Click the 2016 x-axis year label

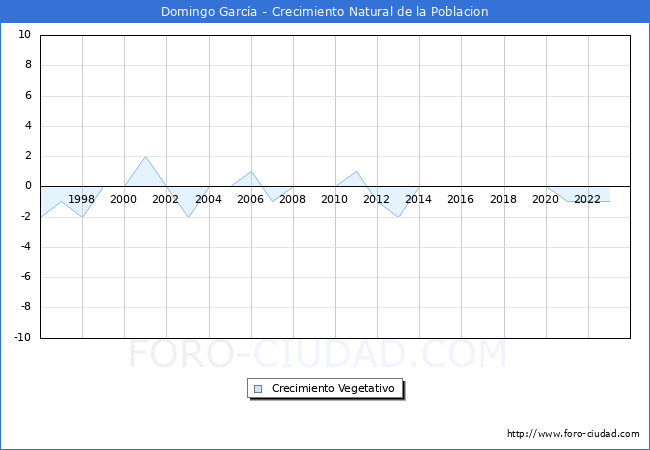(460, 199)
